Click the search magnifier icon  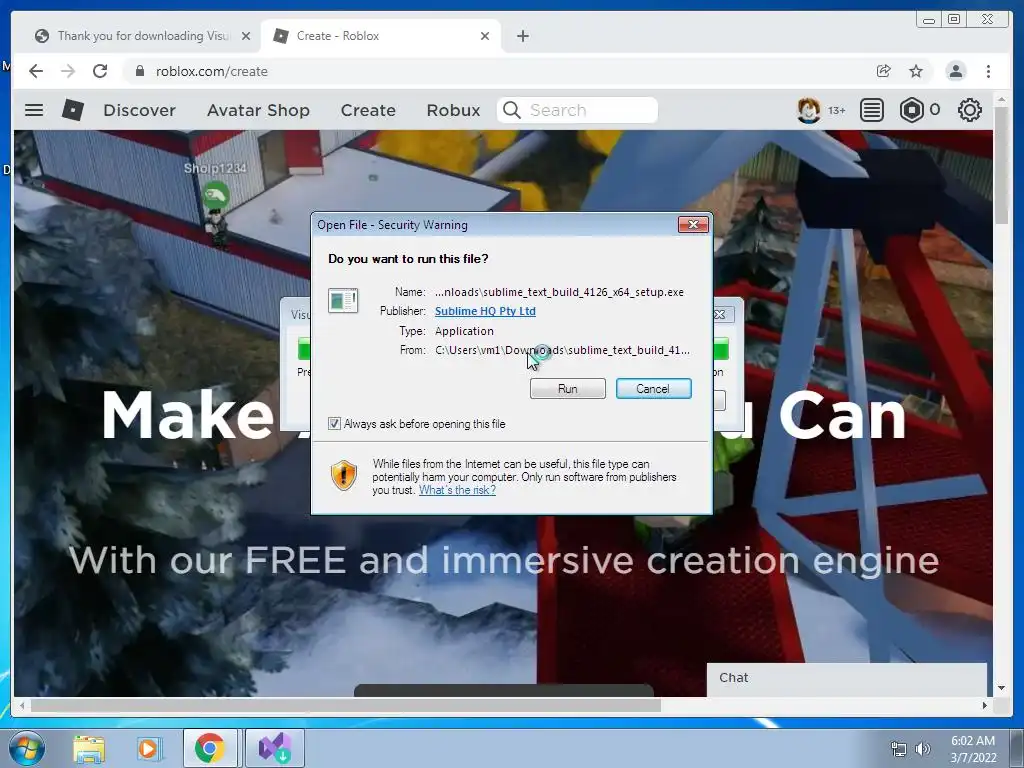click(x=512, y=110)
